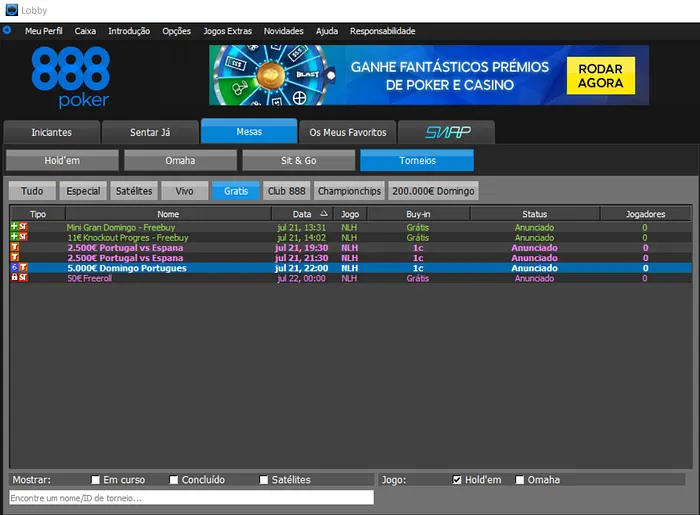The image size is (700, 515).
Task: Open the Os Meus Favoritos tab
Action: click(x=348, y=132)
